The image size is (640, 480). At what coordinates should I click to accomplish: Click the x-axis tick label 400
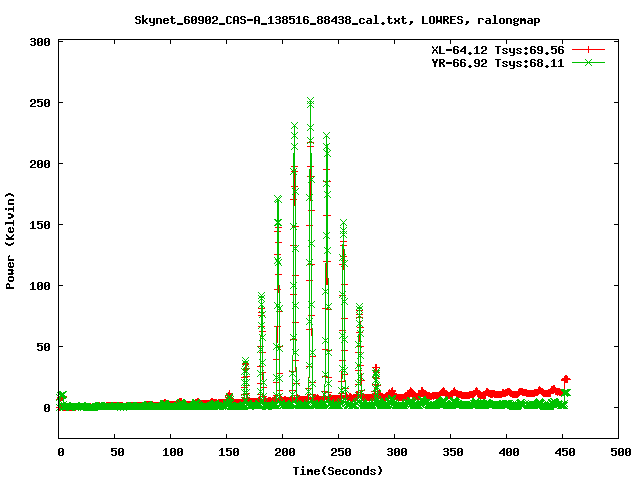point(509,452)
